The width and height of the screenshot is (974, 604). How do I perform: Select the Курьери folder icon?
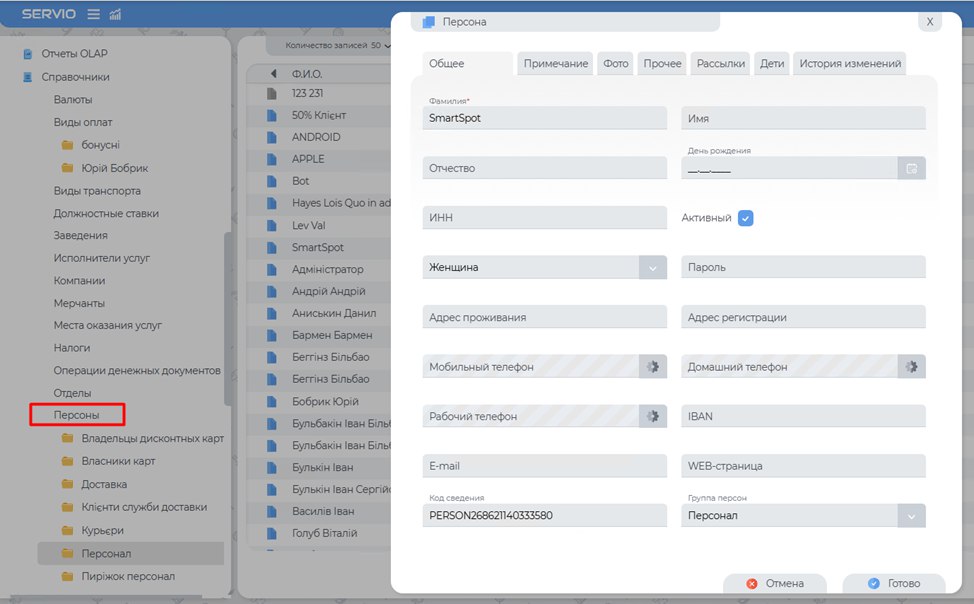click(67, 530)
